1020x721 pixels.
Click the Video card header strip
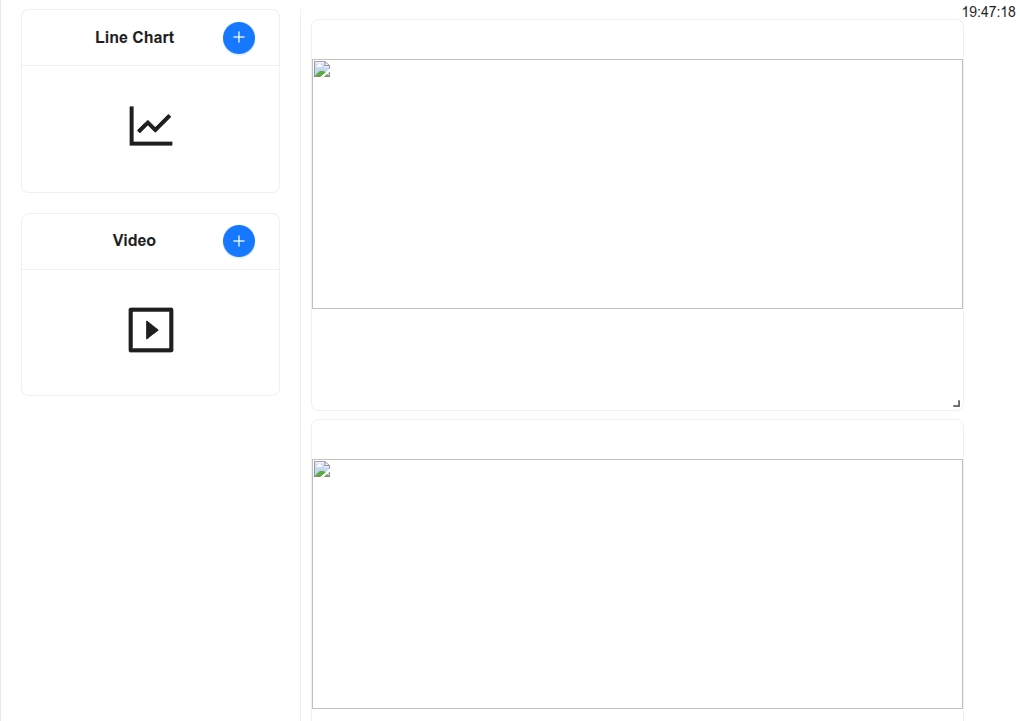point(150,241)
